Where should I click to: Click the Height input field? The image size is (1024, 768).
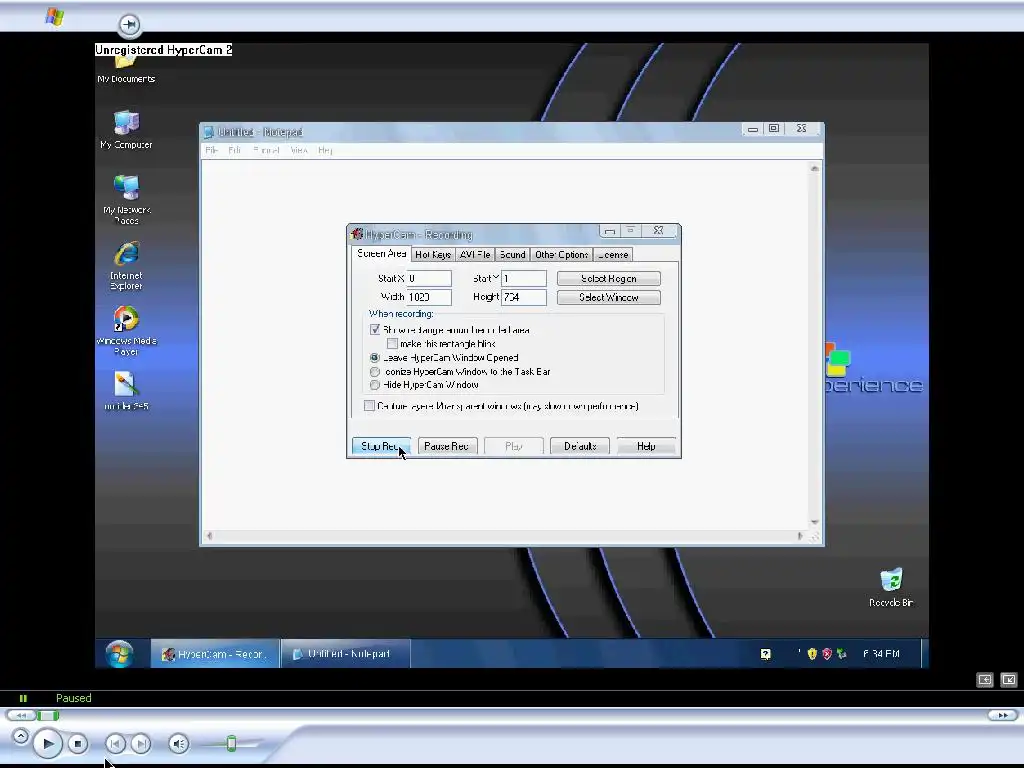524,297
